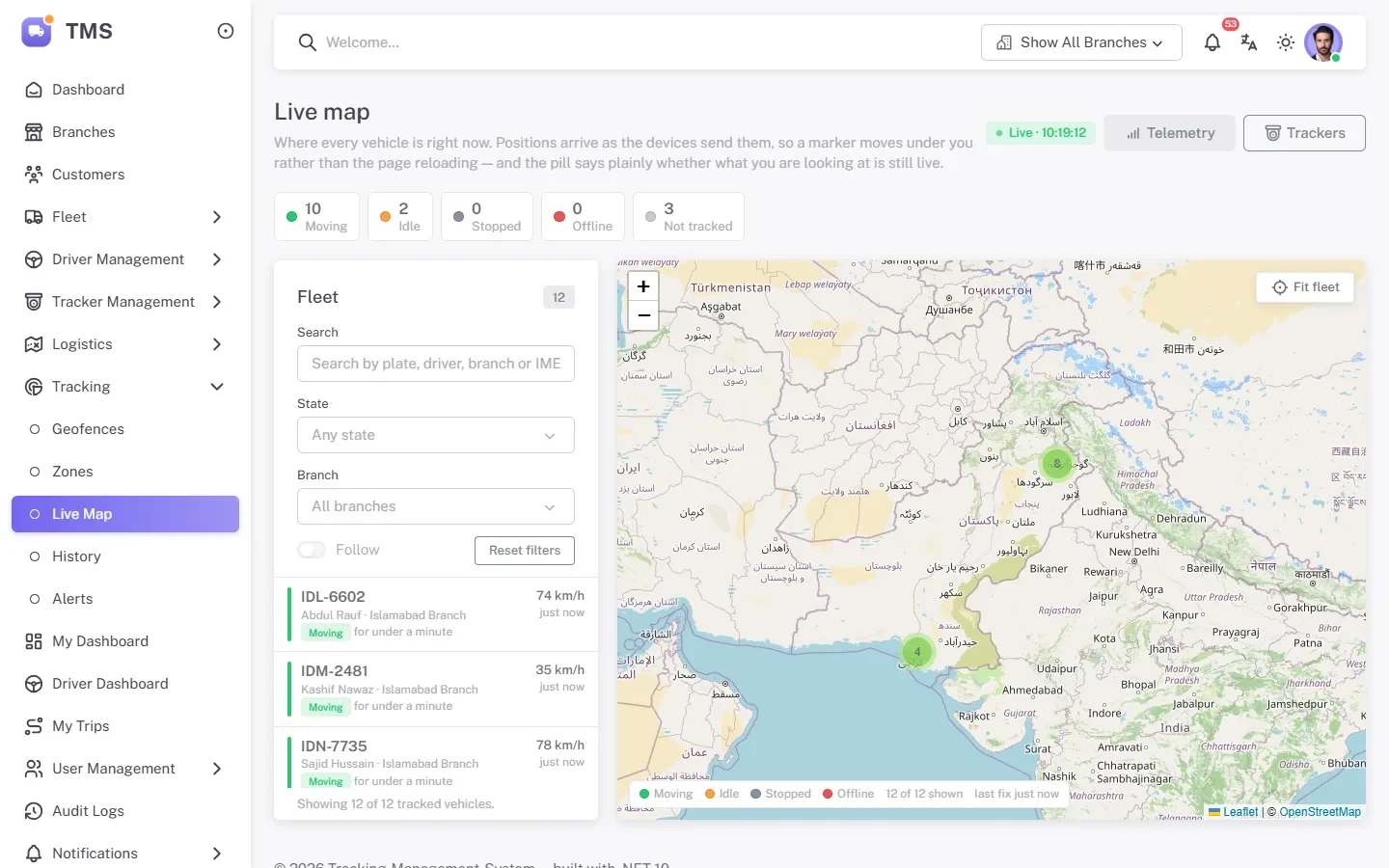Collapse the Tracking sidebar section

click(x=125, y=387)
